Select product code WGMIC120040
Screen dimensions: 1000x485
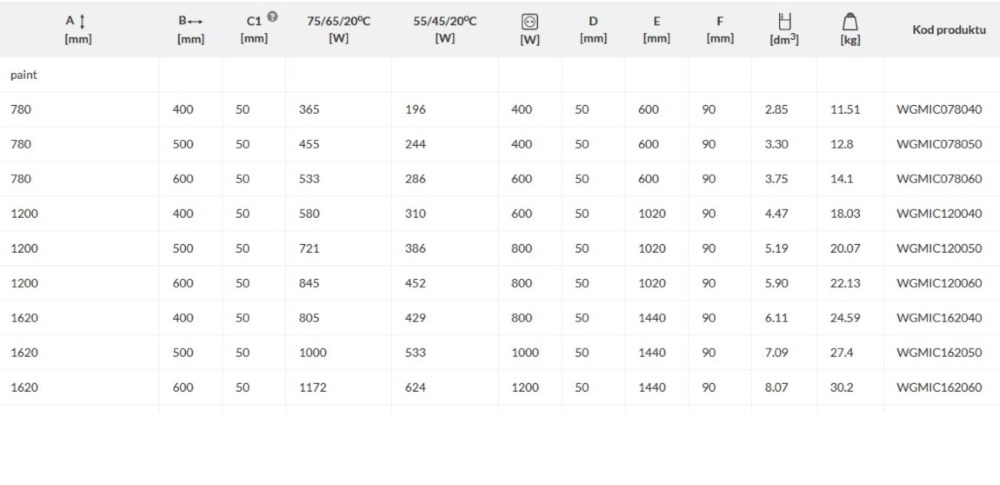point(939,214)
